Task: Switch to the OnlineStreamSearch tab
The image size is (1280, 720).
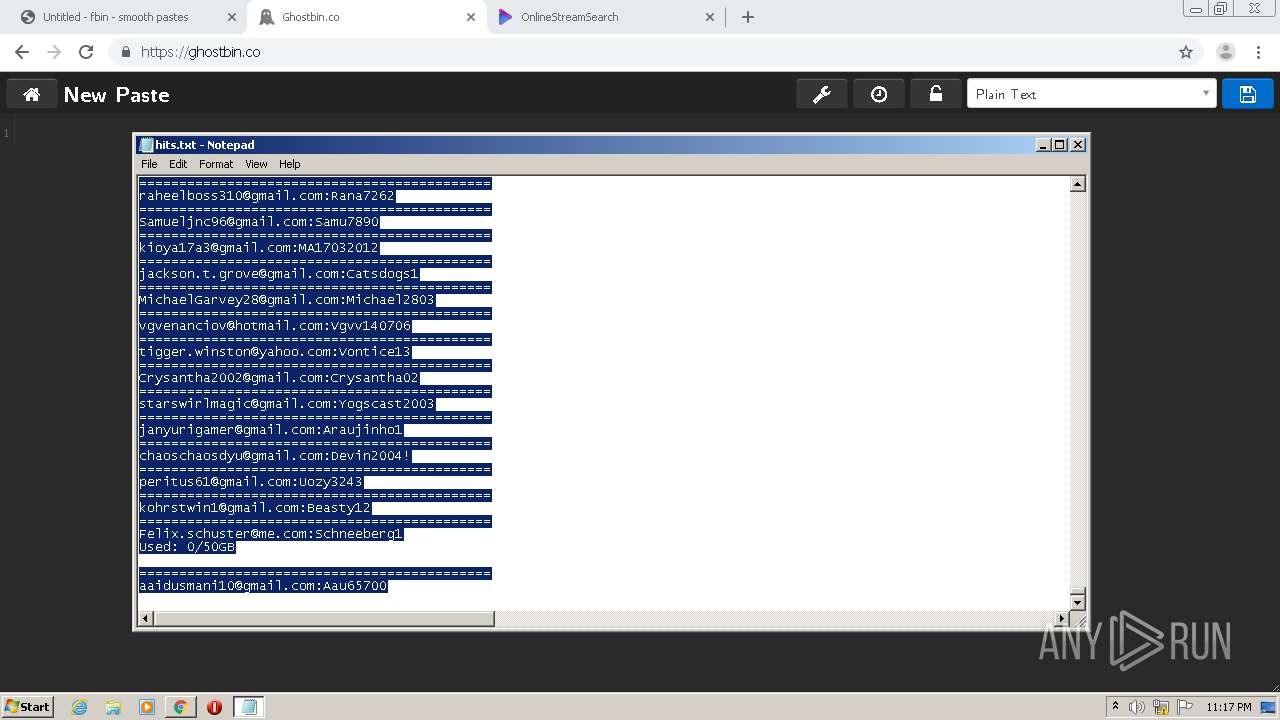Action: coord(606,17)
